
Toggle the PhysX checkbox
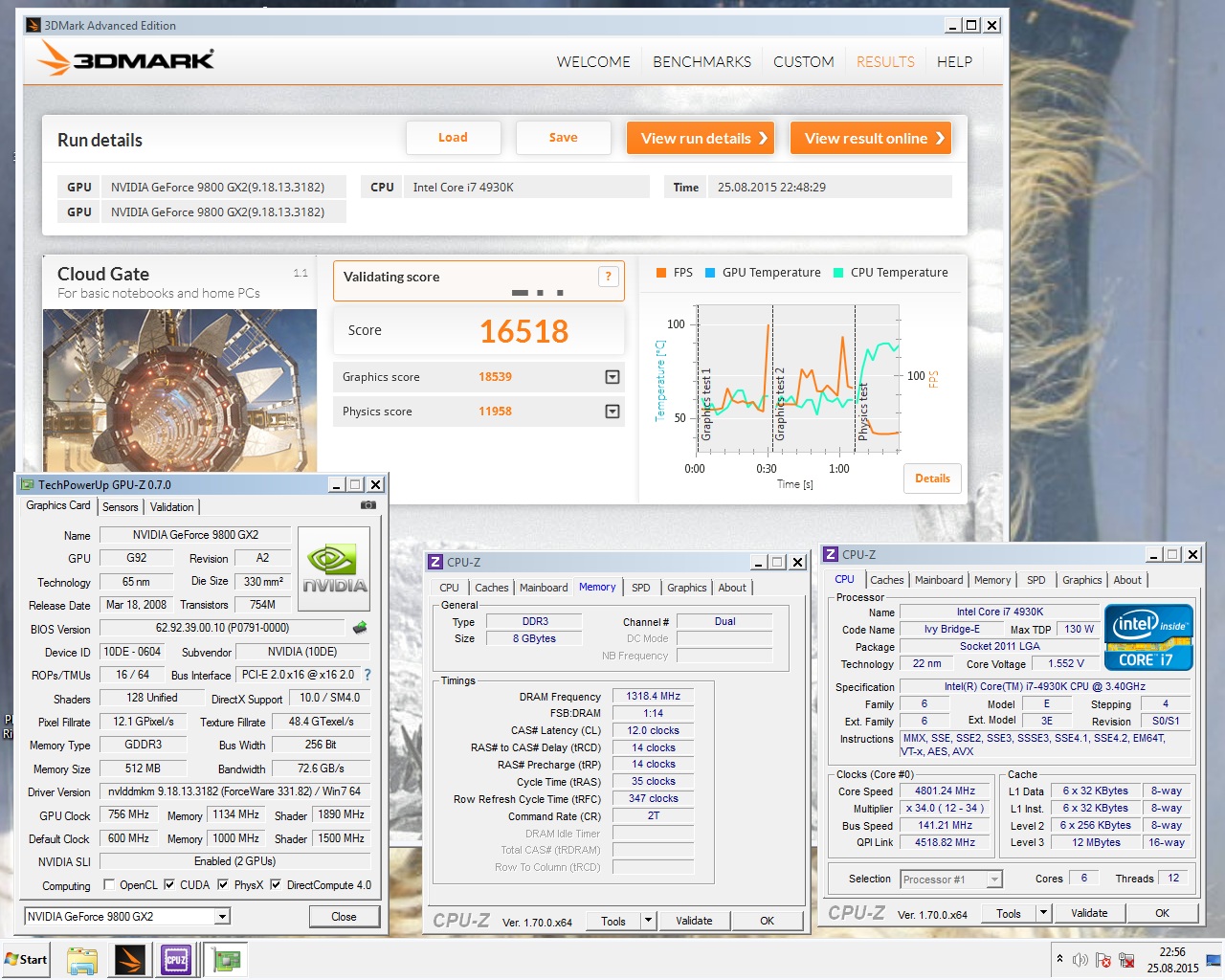(223, 884)
